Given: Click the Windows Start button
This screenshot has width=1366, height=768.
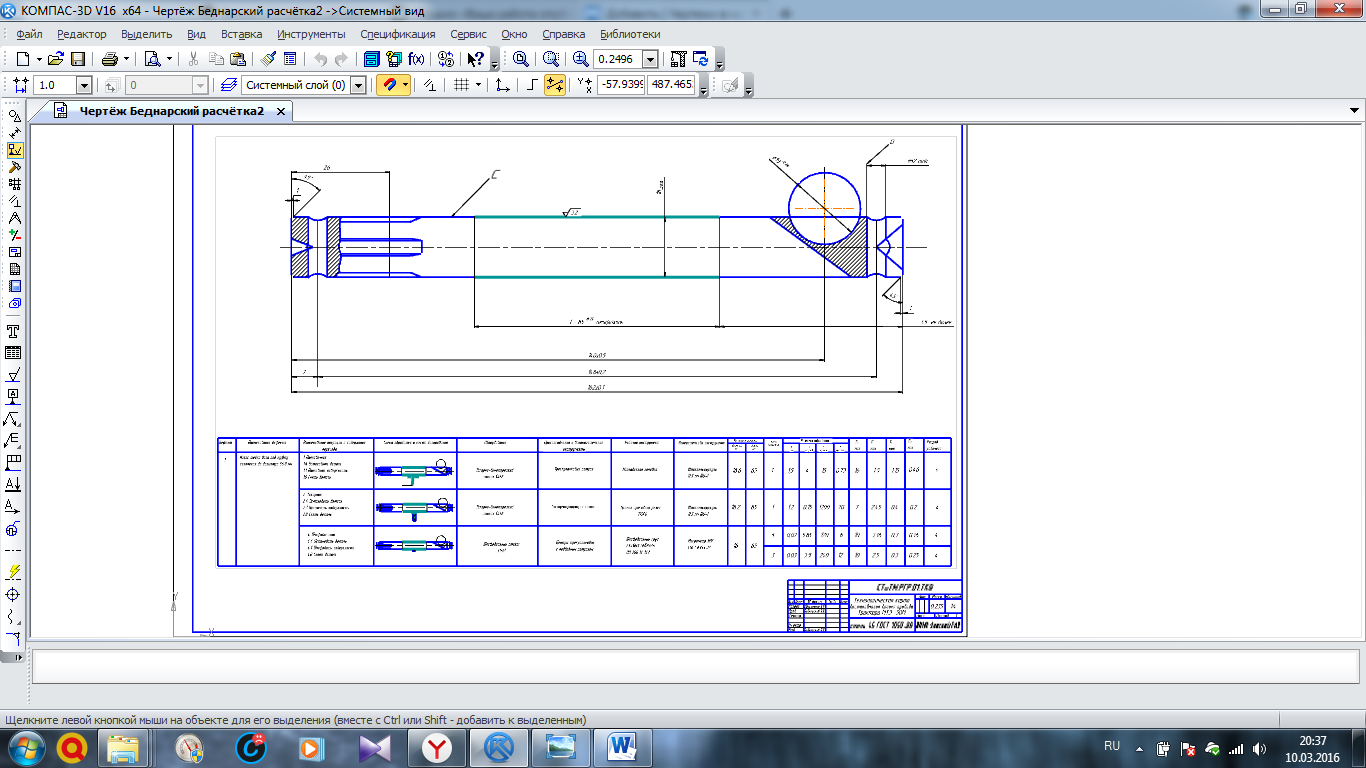Looking at the screenshot, I should coord(24,747).
